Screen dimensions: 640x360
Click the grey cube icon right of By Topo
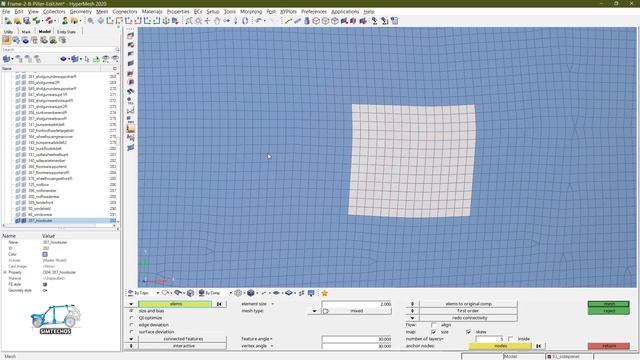(190, 293)
